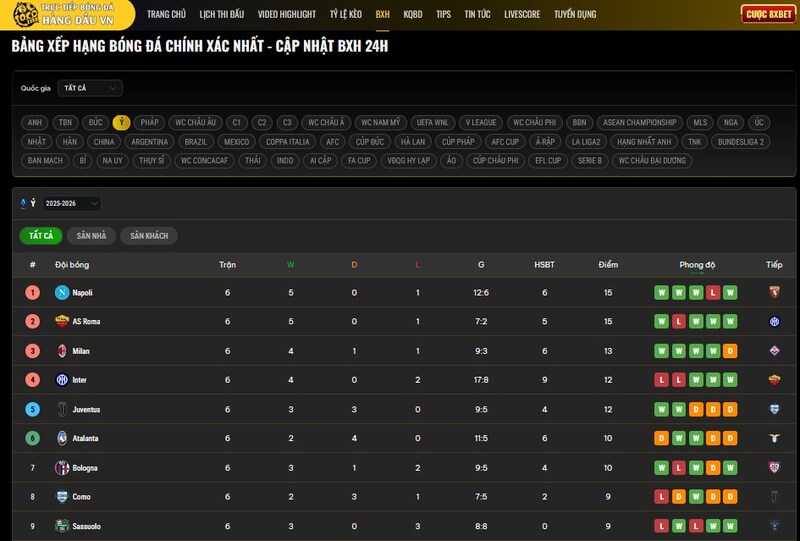
Task: Open the Quốc gia country dropdown
Action: (x=89, y=88)
